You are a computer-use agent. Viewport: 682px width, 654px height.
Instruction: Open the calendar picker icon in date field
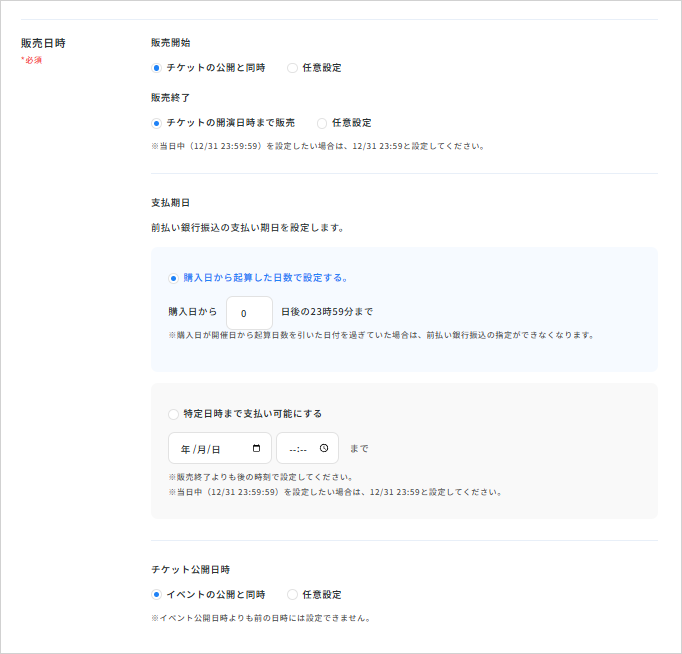click(257, 448)
